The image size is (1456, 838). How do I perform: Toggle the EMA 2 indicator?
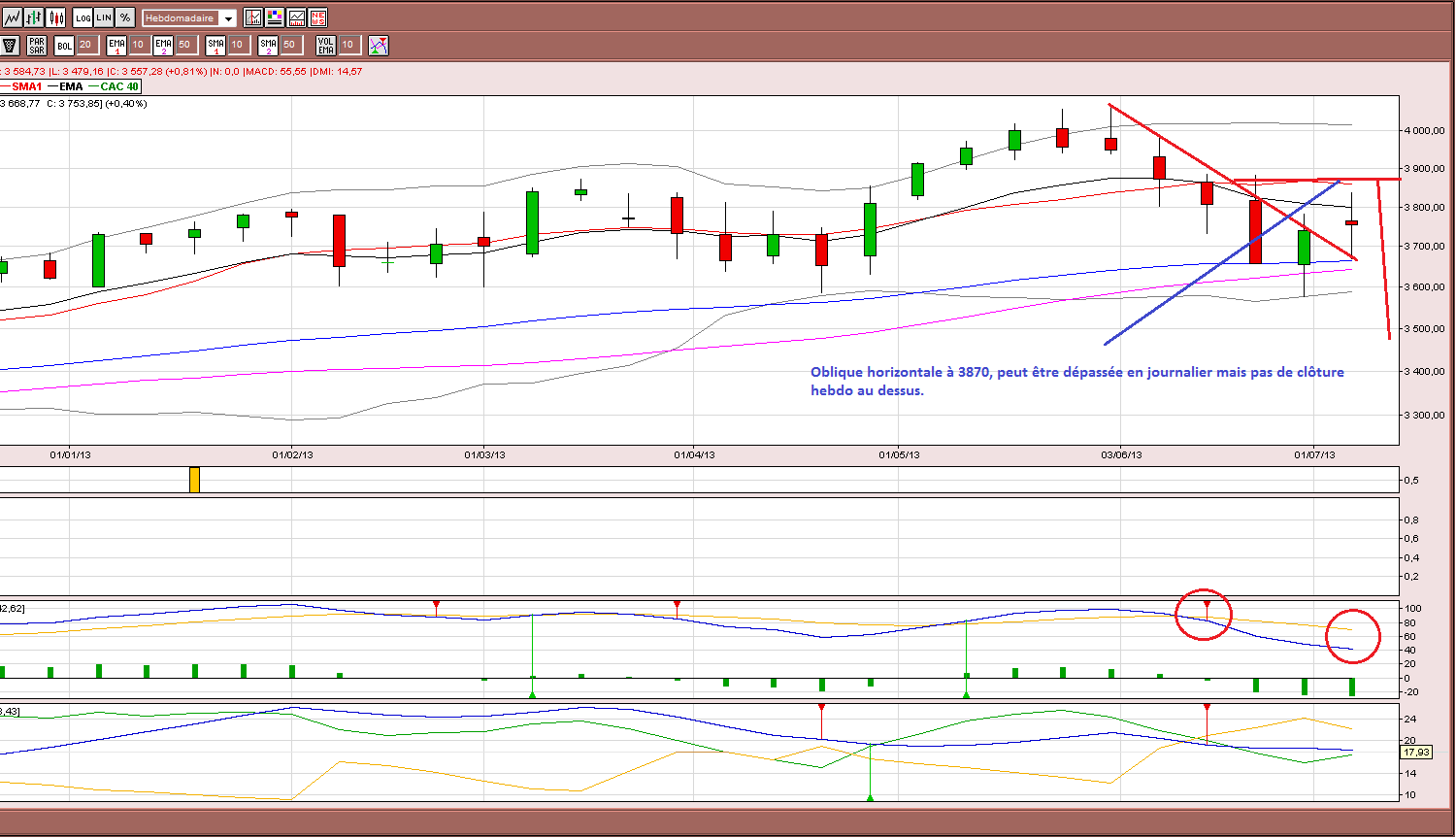tap(163, 45)
